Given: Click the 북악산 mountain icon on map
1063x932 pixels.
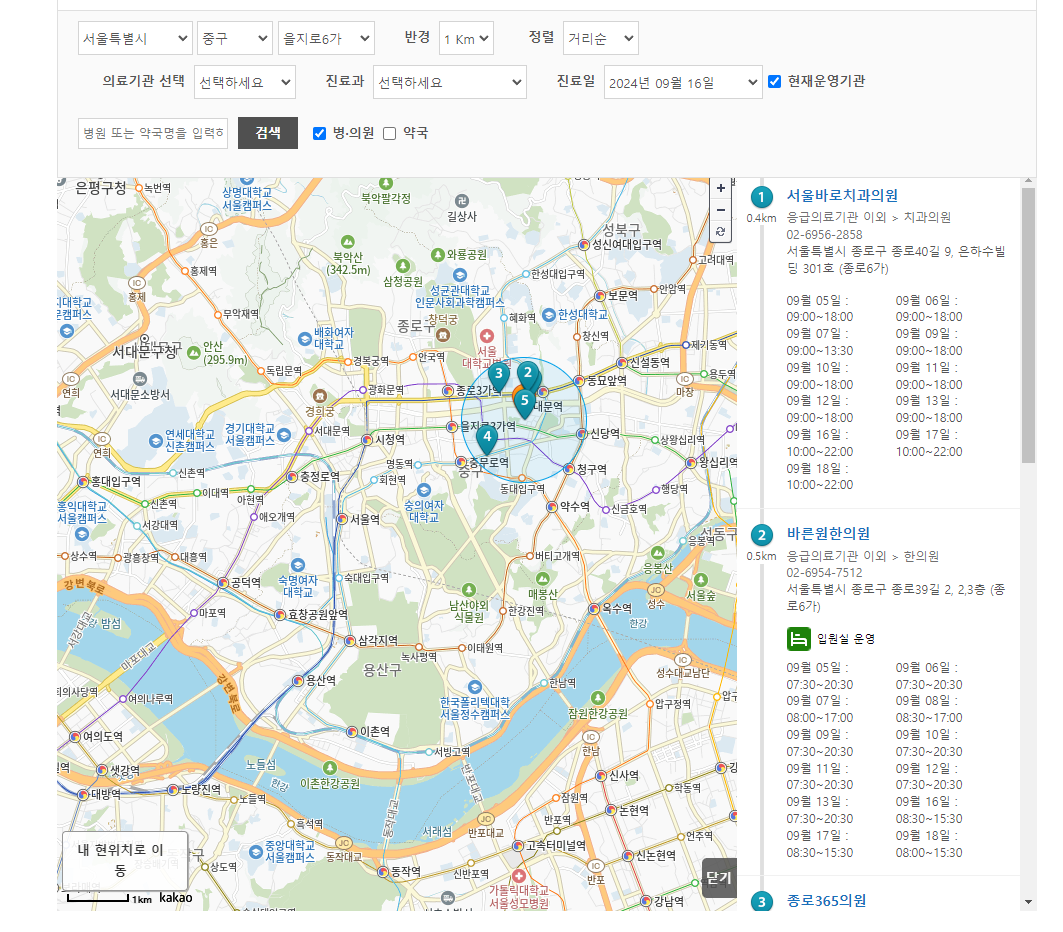Looking at the screenshot, I should [x=348, y=241].
